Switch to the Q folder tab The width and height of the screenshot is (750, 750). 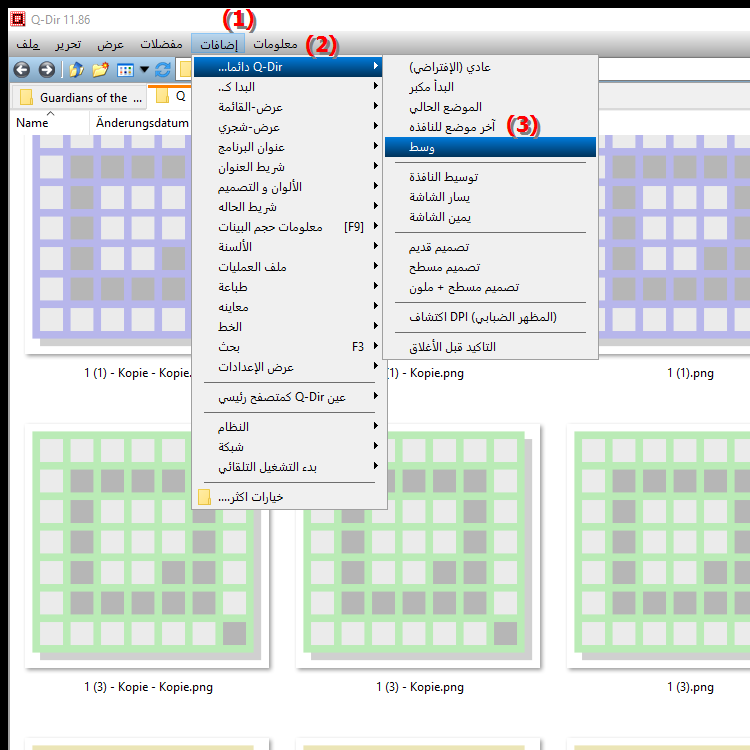click(170, 96)
